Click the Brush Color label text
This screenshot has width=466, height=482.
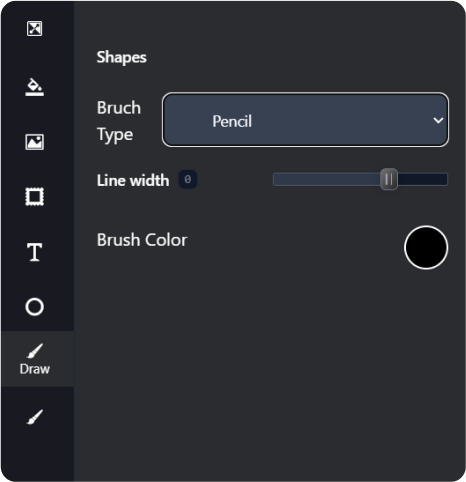tap(142, 240)
